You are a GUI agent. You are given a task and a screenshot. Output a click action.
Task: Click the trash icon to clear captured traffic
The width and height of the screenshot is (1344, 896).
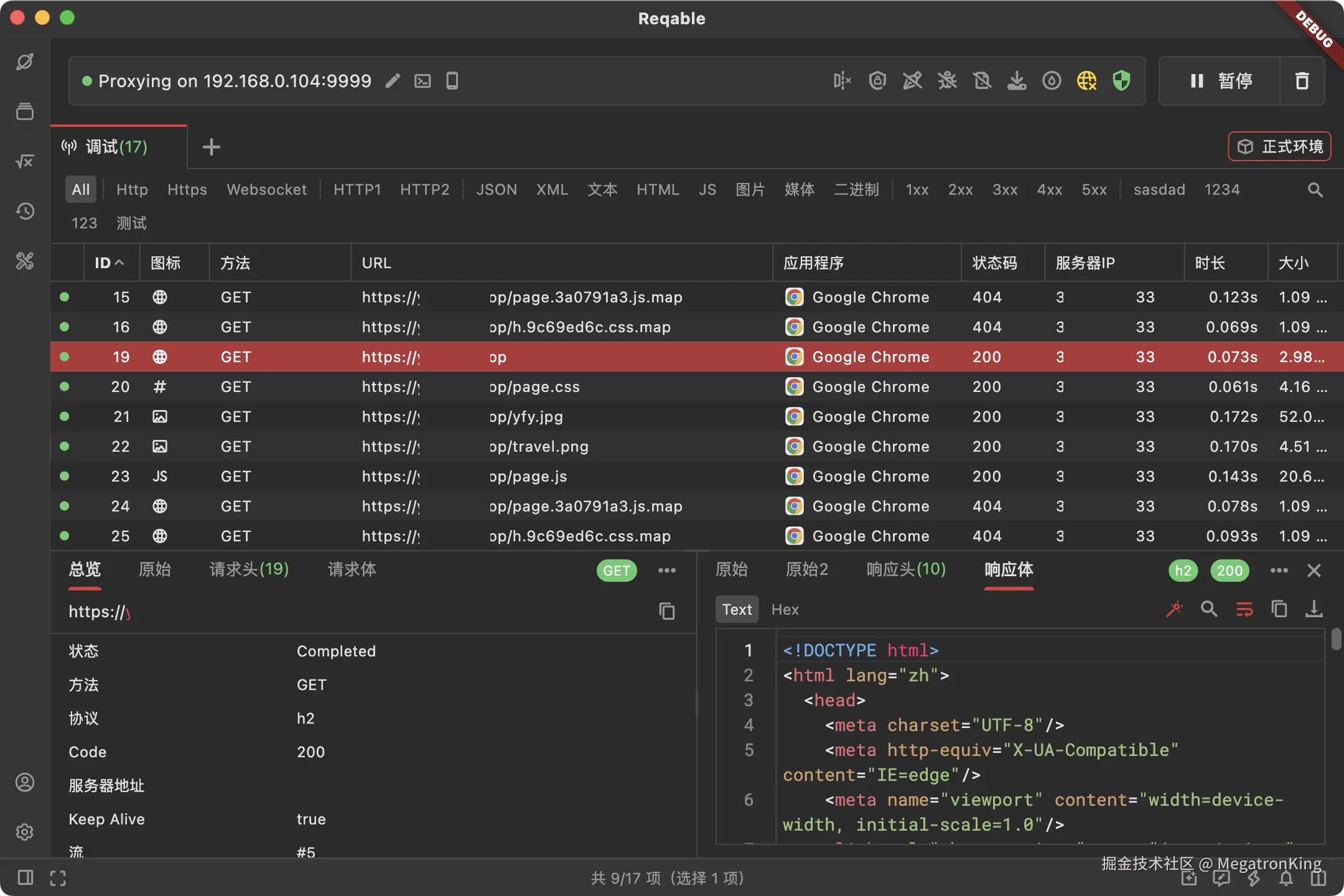click(x=1302, y=81)
